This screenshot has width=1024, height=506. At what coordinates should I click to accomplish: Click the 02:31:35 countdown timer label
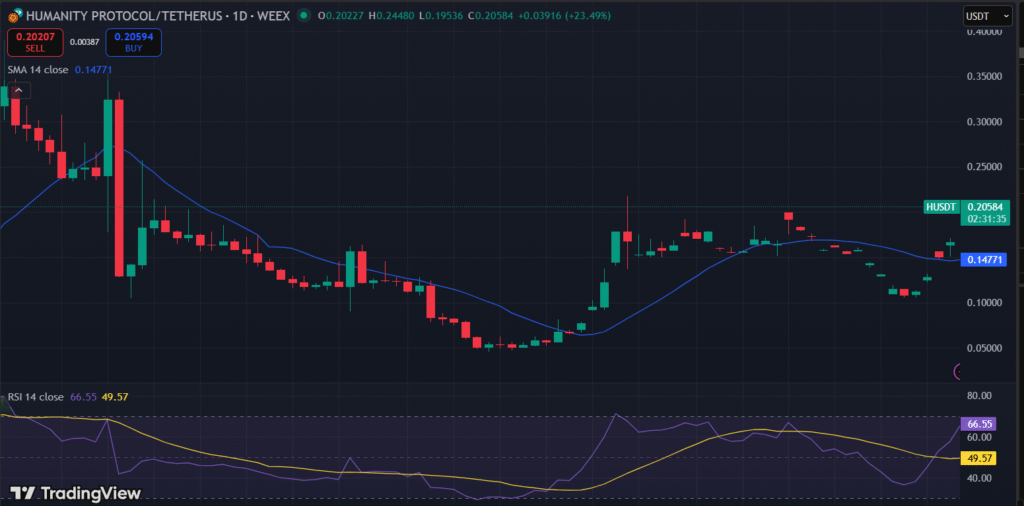point(986,218)
